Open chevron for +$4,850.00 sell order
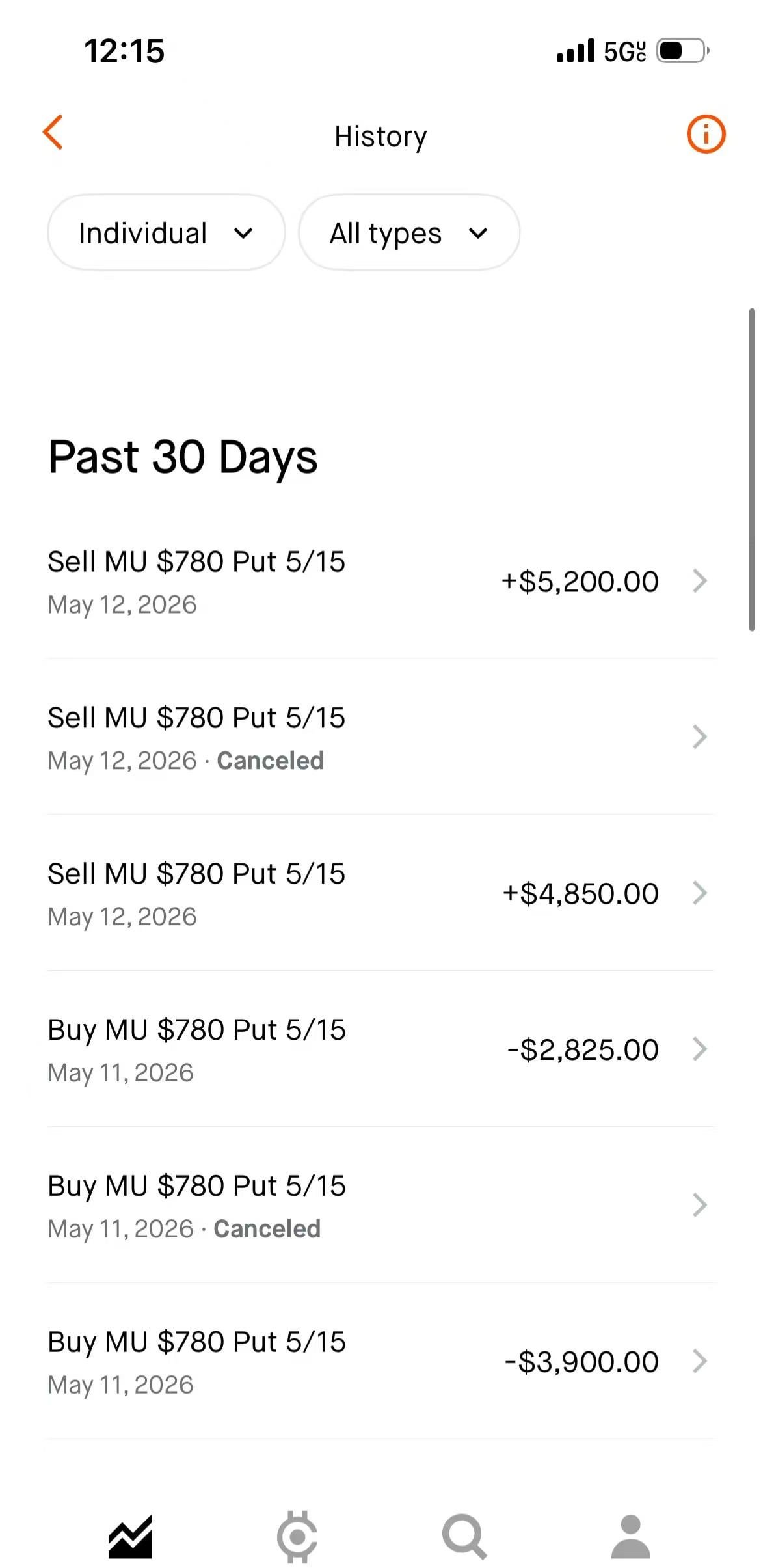Image resolution: width=761 pixels, height=1568 pixels. click(x=700, y=893)
